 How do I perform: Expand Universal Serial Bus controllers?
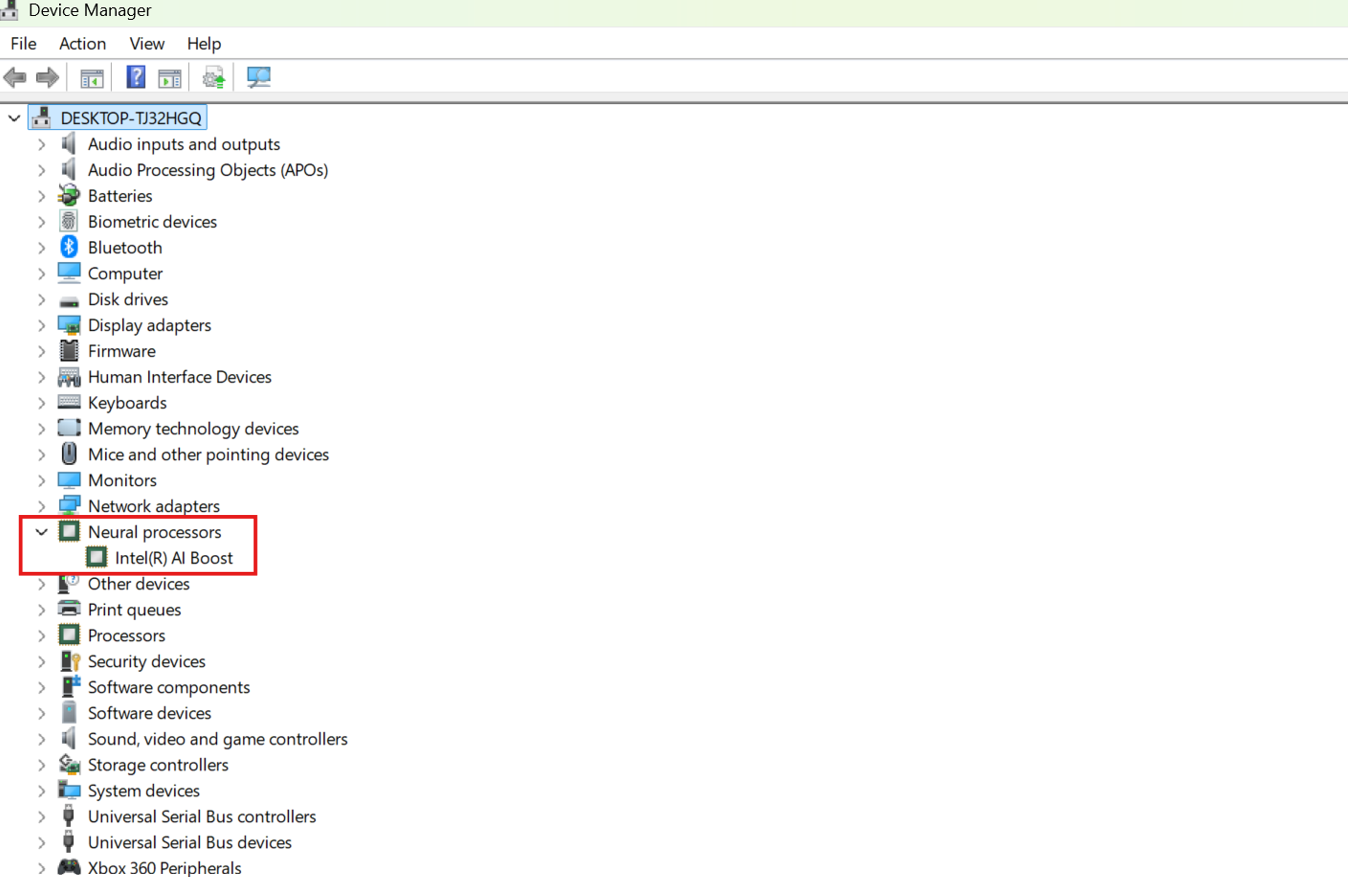pyautogui.click(x=41, y=817)
